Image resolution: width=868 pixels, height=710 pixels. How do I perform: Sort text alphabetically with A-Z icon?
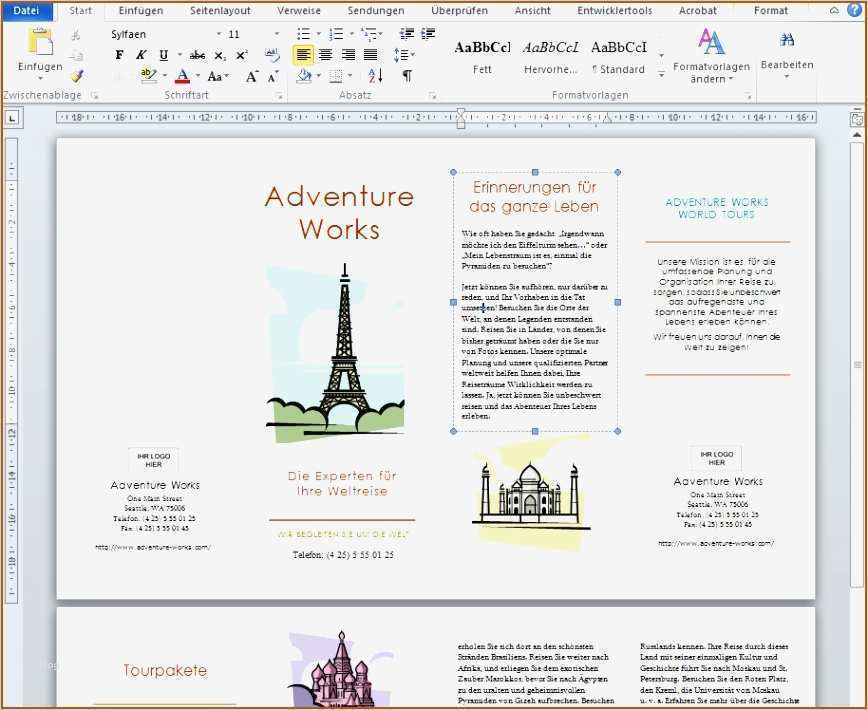coord(375,76)
